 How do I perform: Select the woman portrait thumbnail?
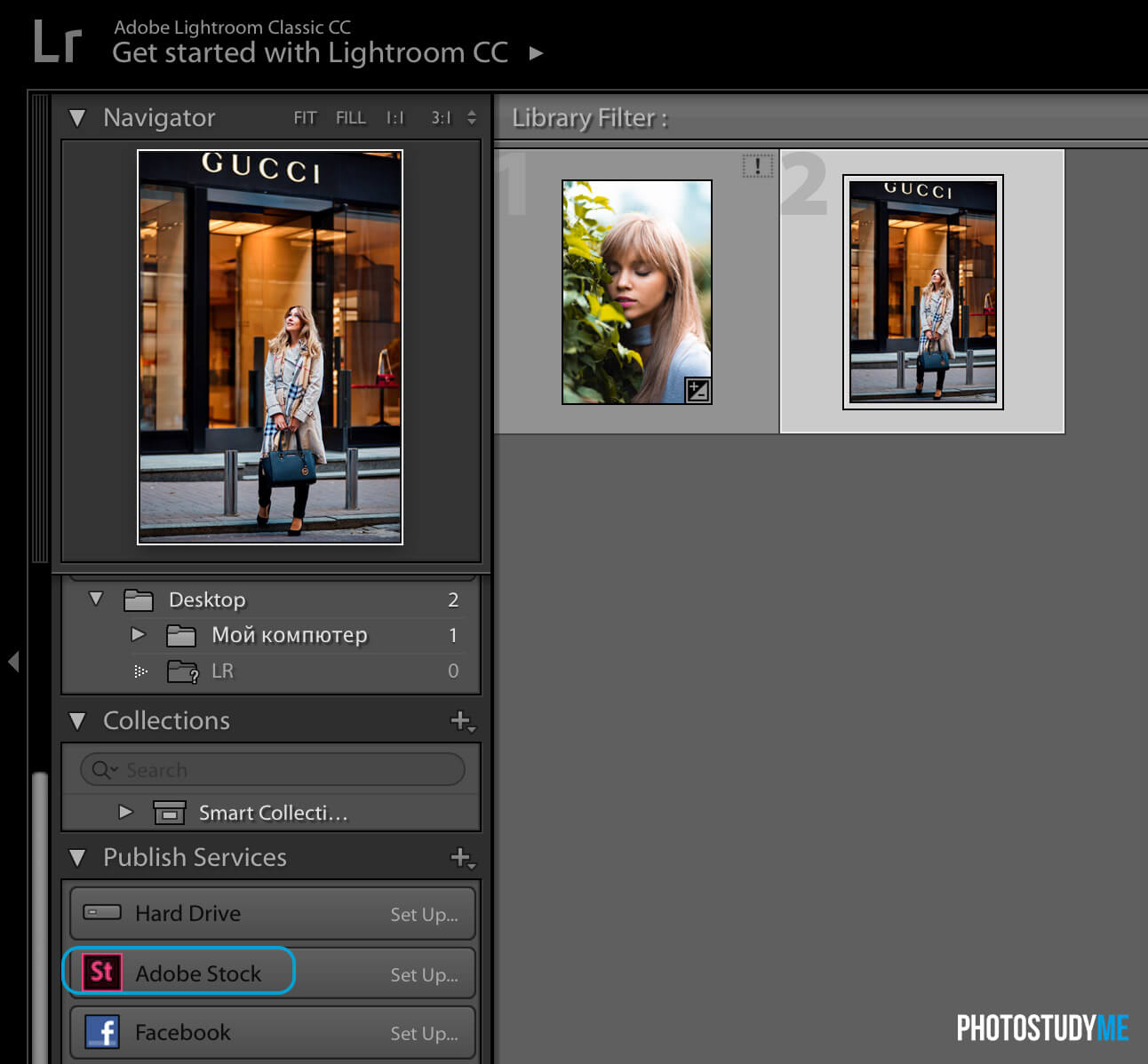(x=637, y=292)
